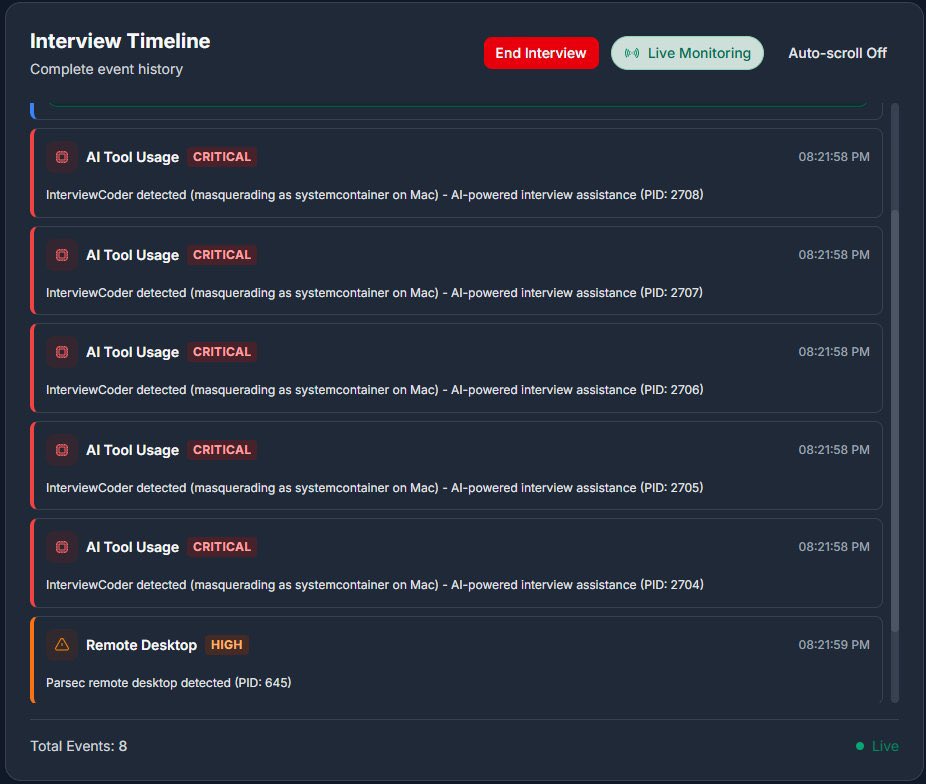Click the broadcast icon in Live Monitoring

click(x=632, y=53)
